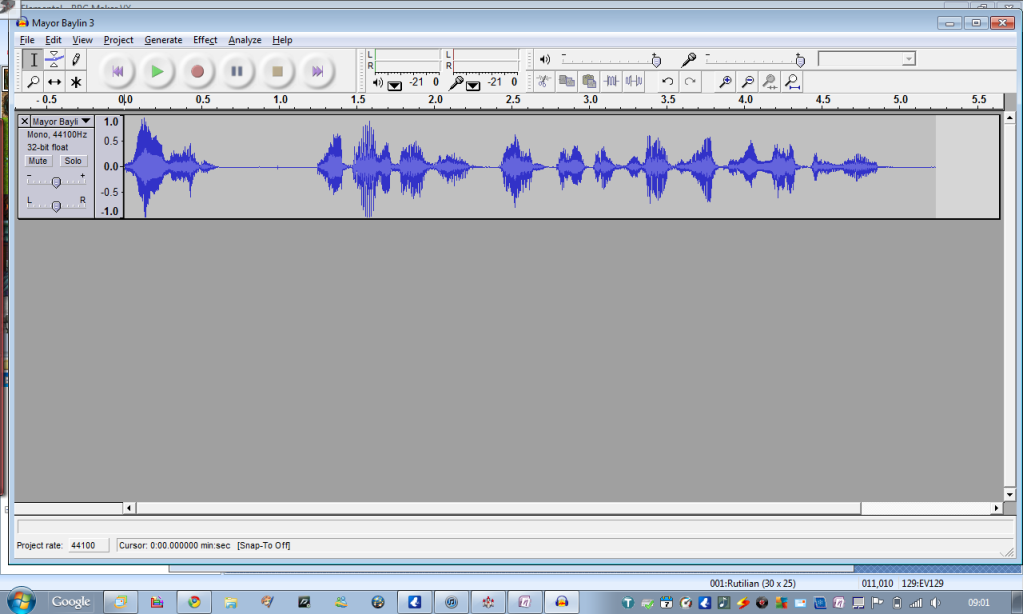The width and height of the screenshot is (1023, 614).
Task: Activate the Time Shift tool
Action: tap(55, 82)
